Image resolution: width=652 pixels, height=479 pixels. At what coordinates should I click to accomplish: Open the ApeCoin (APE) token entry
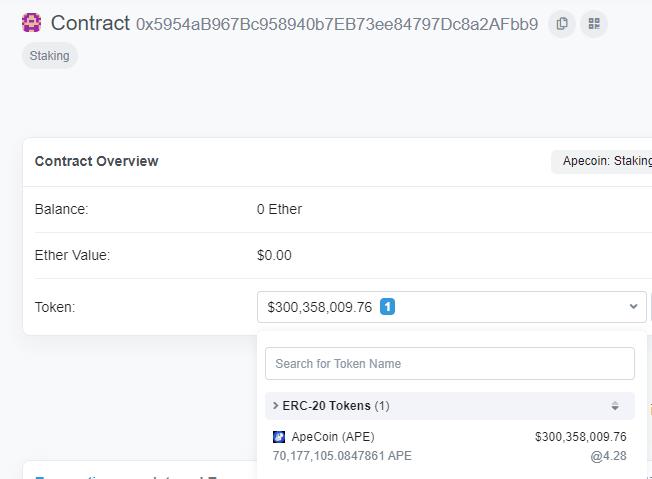[x=450, y=446]
